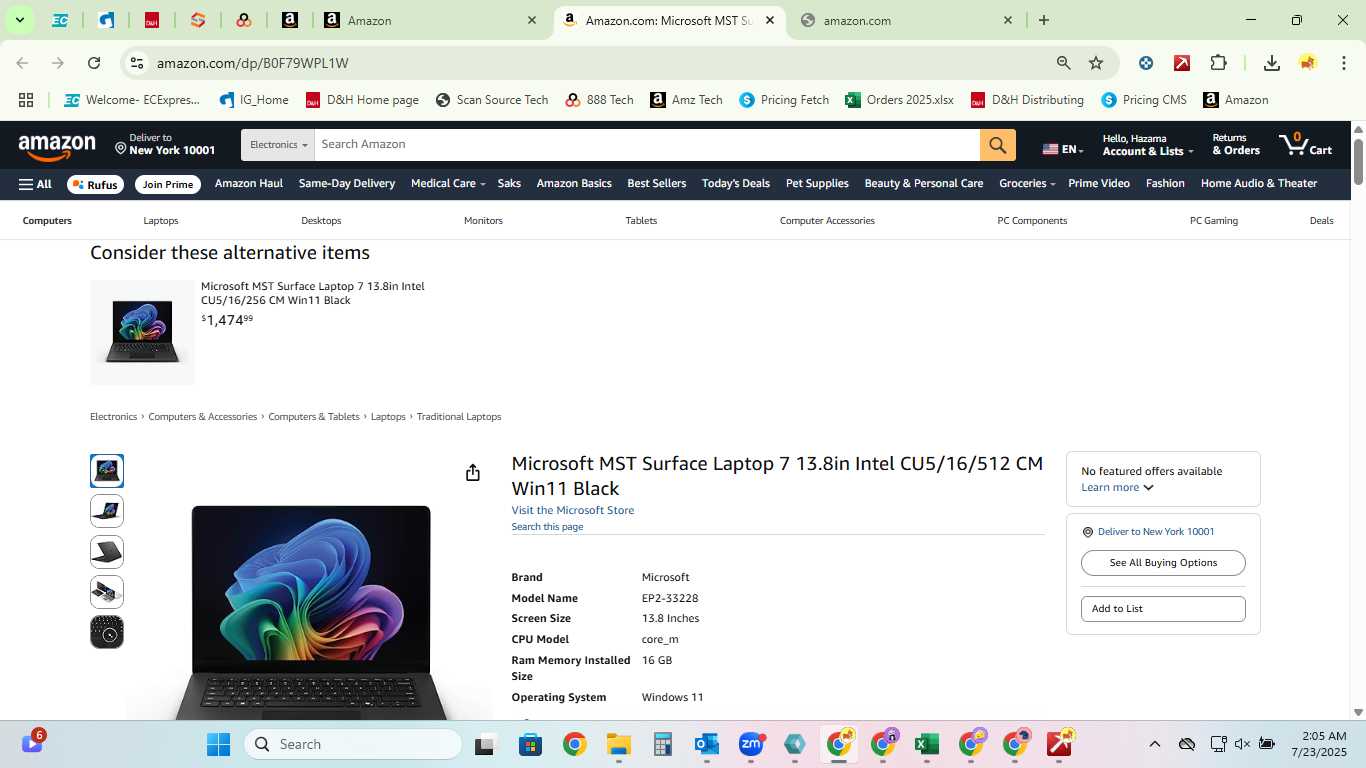Visit the Microsoft Store link
Image resolution: width=1366 pixels, height=768 pixels.
(573, 510)
